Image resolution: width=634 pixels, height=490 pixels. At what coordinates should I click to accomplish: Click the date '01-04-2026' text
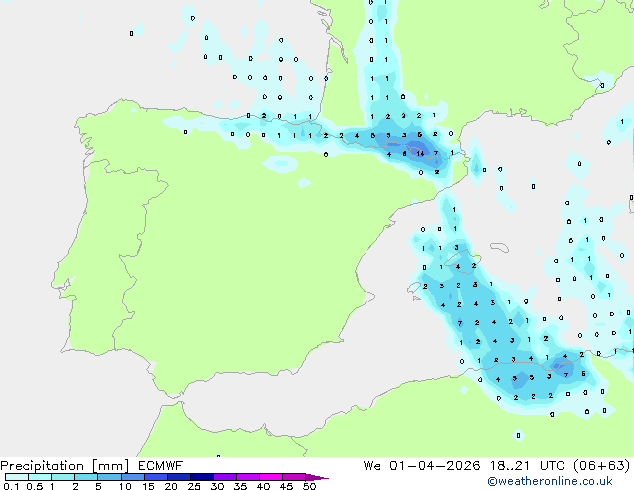coord(435,466)
